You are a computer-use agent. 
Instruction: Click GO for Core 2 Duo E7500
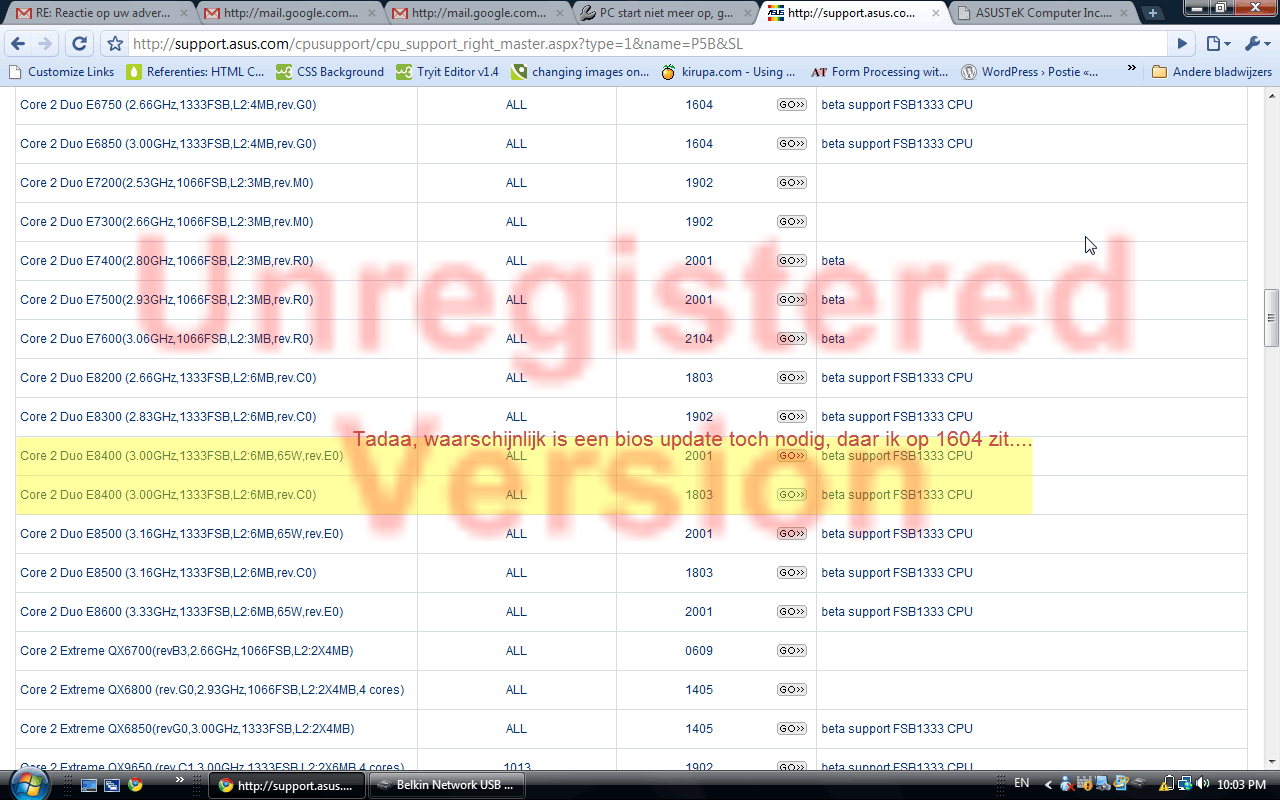pos(792,300)
